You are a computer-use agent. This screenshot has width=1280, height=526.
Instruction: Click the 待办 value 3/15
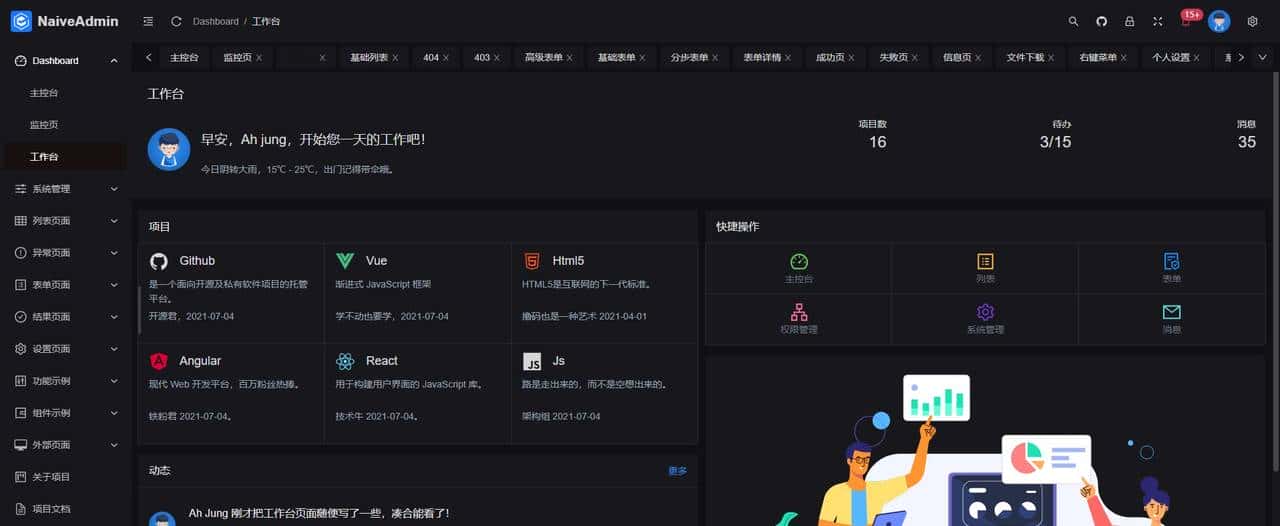1055,142
